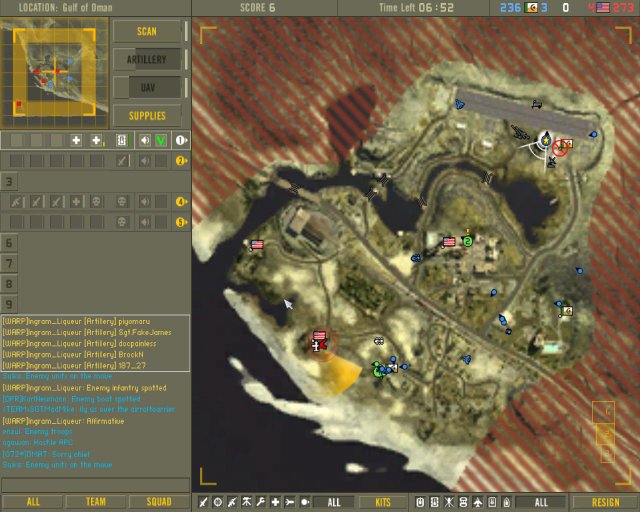The width and height of the screenshot is (640, 512).
Task: Toggle voice channel for squad 2
Action: click(x=144, y=161)
